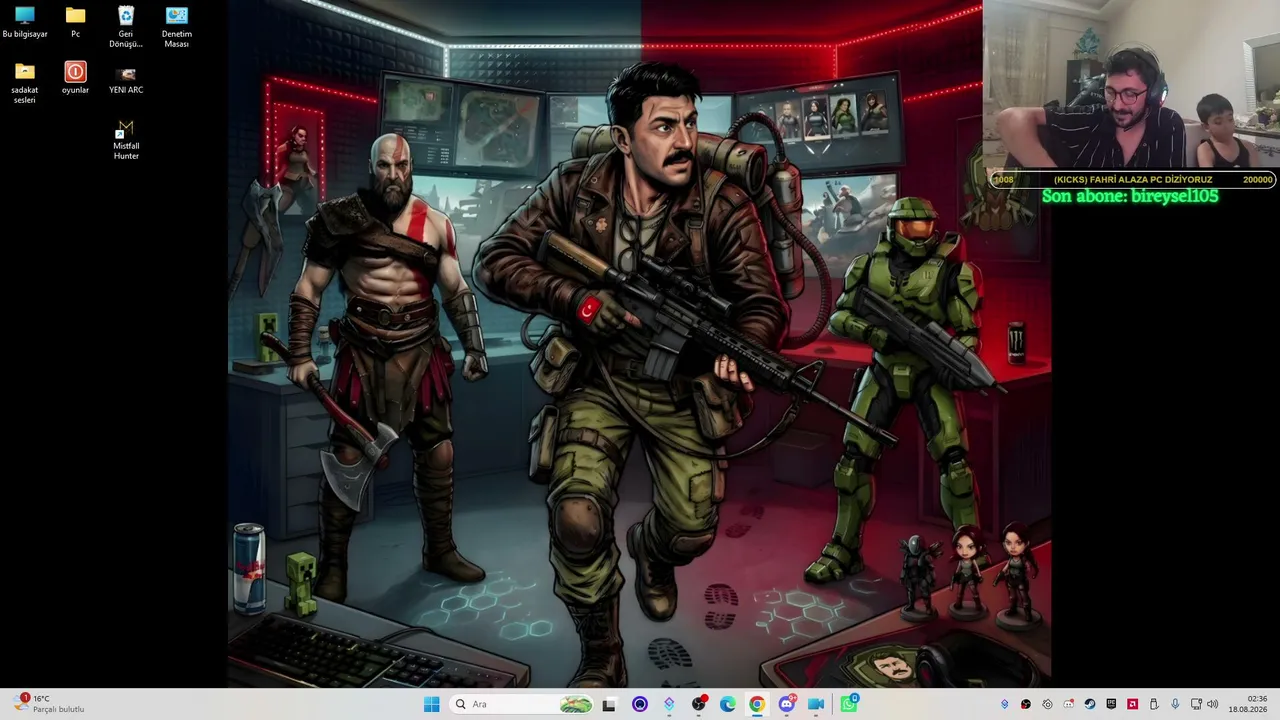Select the Geri Dönüşüm recycle bin icon
The width and height of the screenshot is (1280, 720).
(126, 27)
